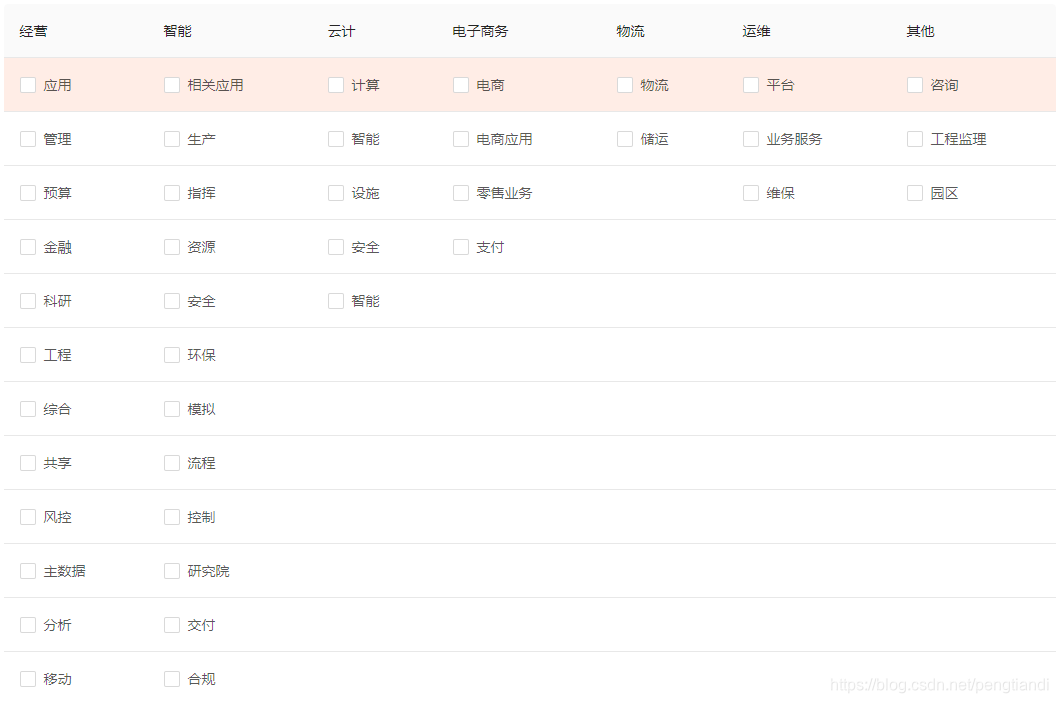Select the 预算 checkbox
Viewport: 1058px width, 703px height.
28,193
